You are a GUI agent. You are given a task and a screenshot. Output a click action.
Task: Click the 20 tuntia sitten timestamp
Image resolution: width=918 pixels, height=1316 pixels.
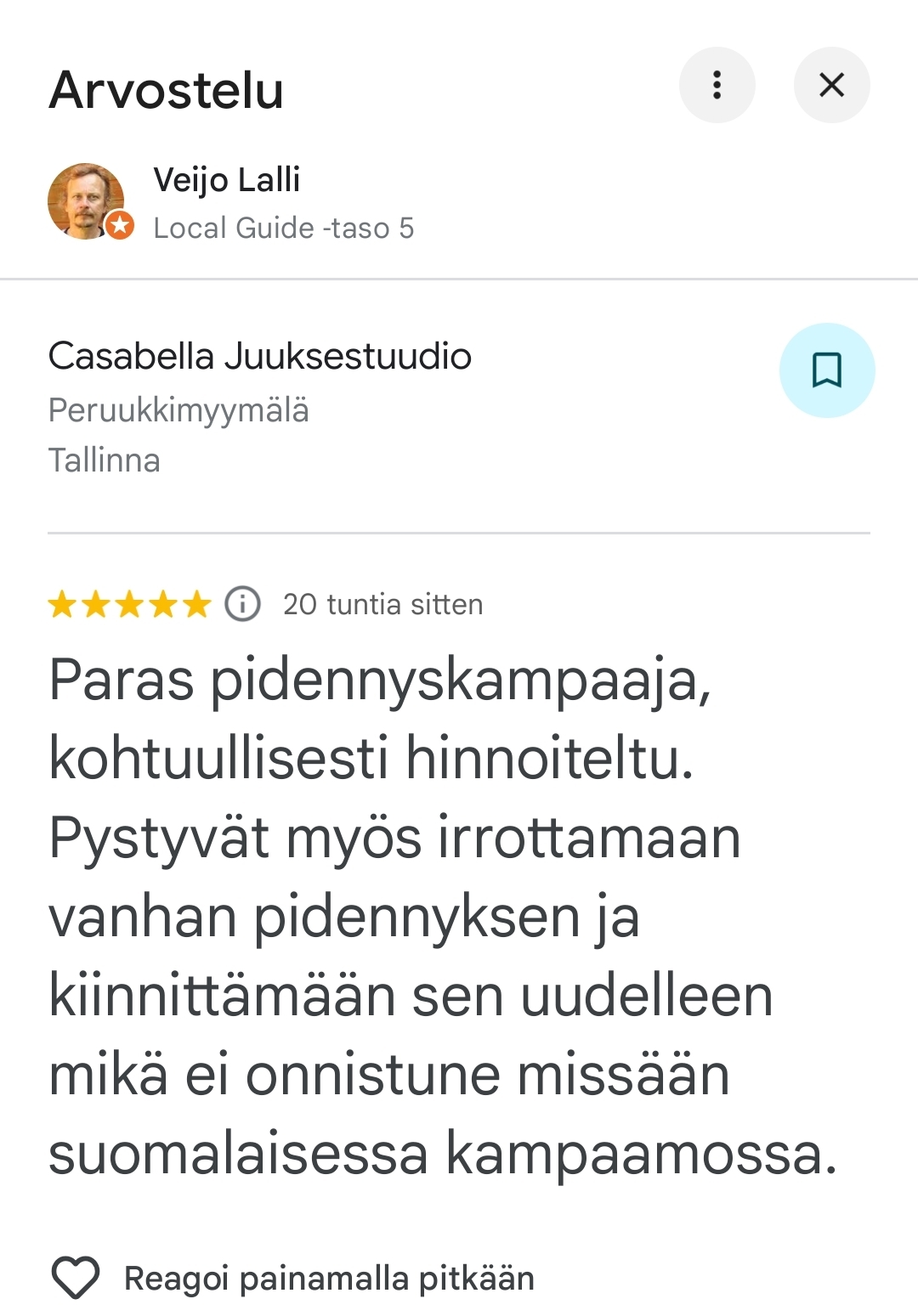pyautogui.click(x=382, y=605)
